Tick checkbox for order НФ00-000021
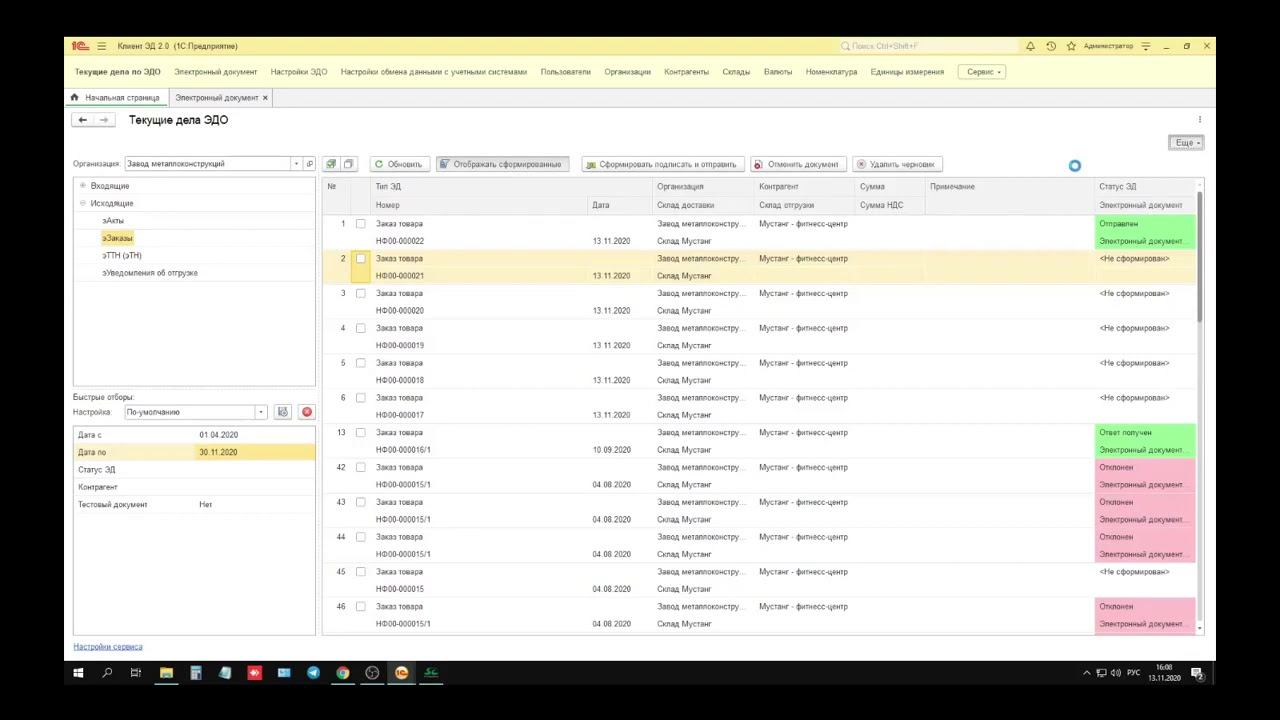Screen dimensions: 1280x720 tap(361, 259)
